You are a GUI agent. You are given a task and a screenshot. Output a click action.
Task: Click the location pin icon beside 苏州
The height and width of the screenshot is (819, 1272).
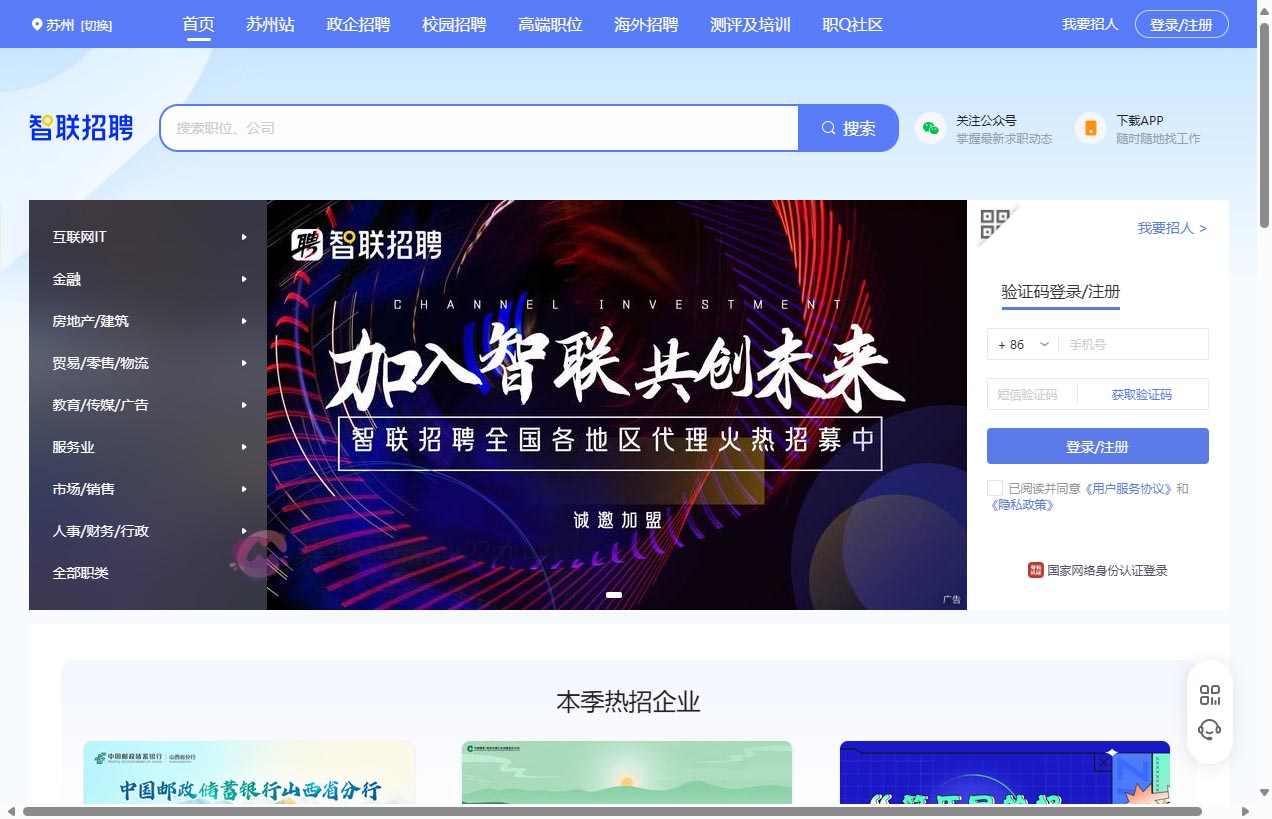click(x=38, y=23)
